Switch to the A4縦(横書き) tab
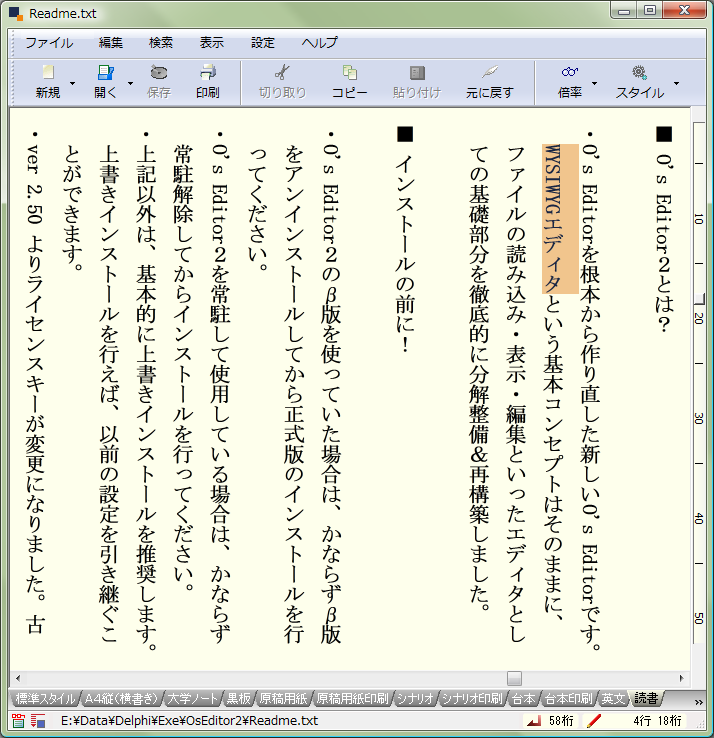 [120, 699]
